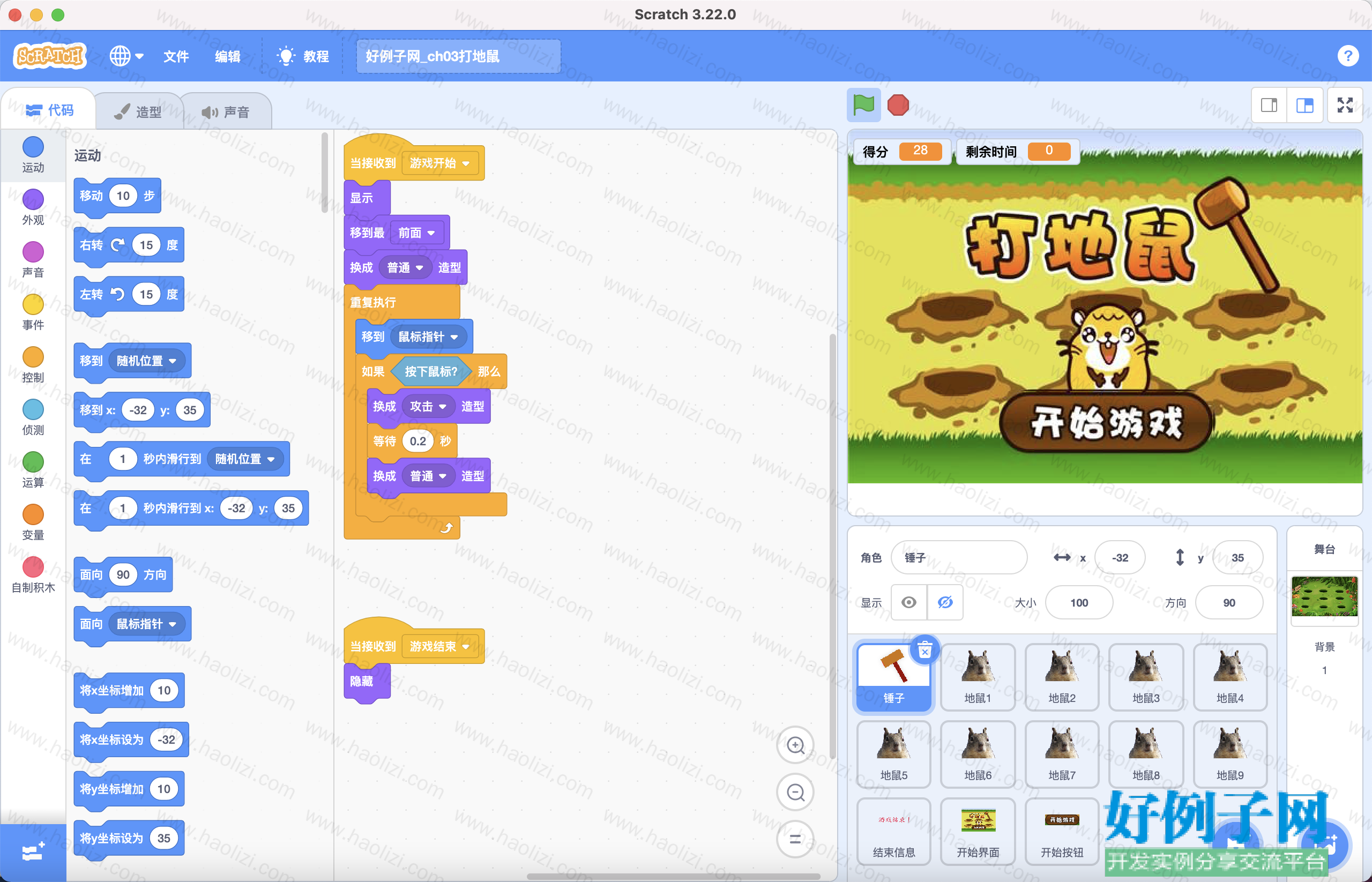Open the add extension button
This screenshot has height=882, width=1372.
click(33, 852)
